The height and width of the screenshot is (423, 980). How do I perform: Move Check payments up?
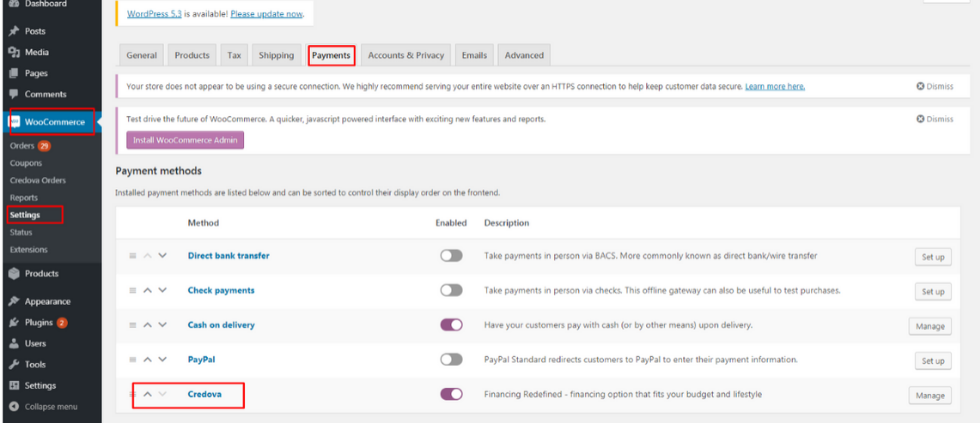pyautogui.click(x=148, y=291)
